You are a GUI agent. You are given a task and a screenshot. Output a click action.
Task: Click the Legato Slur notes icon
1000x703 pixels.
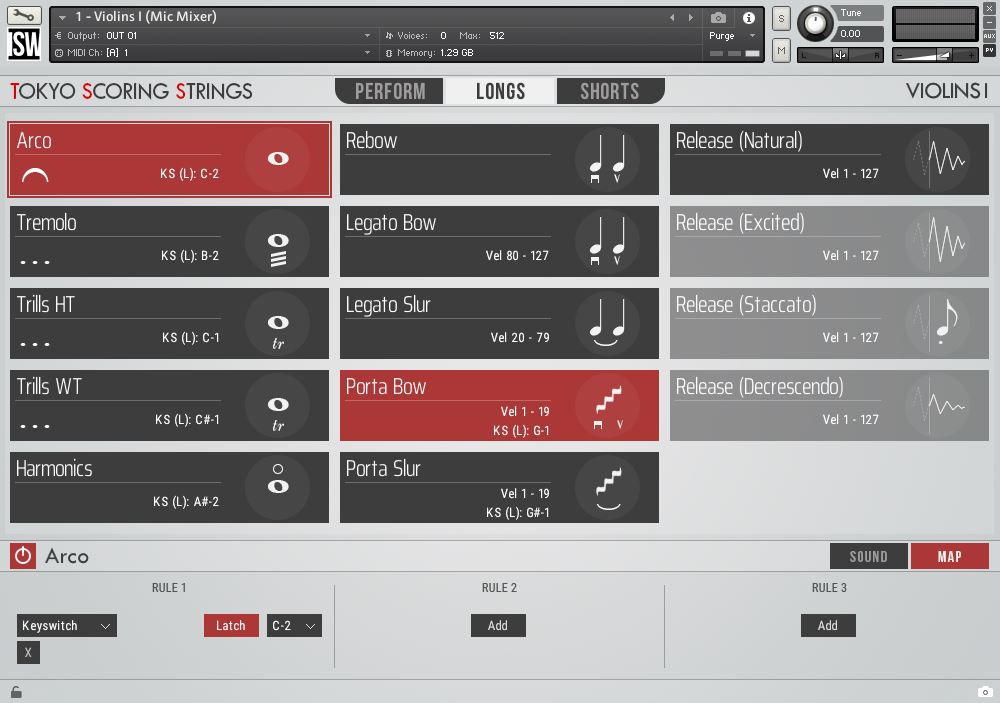(607, 323)
